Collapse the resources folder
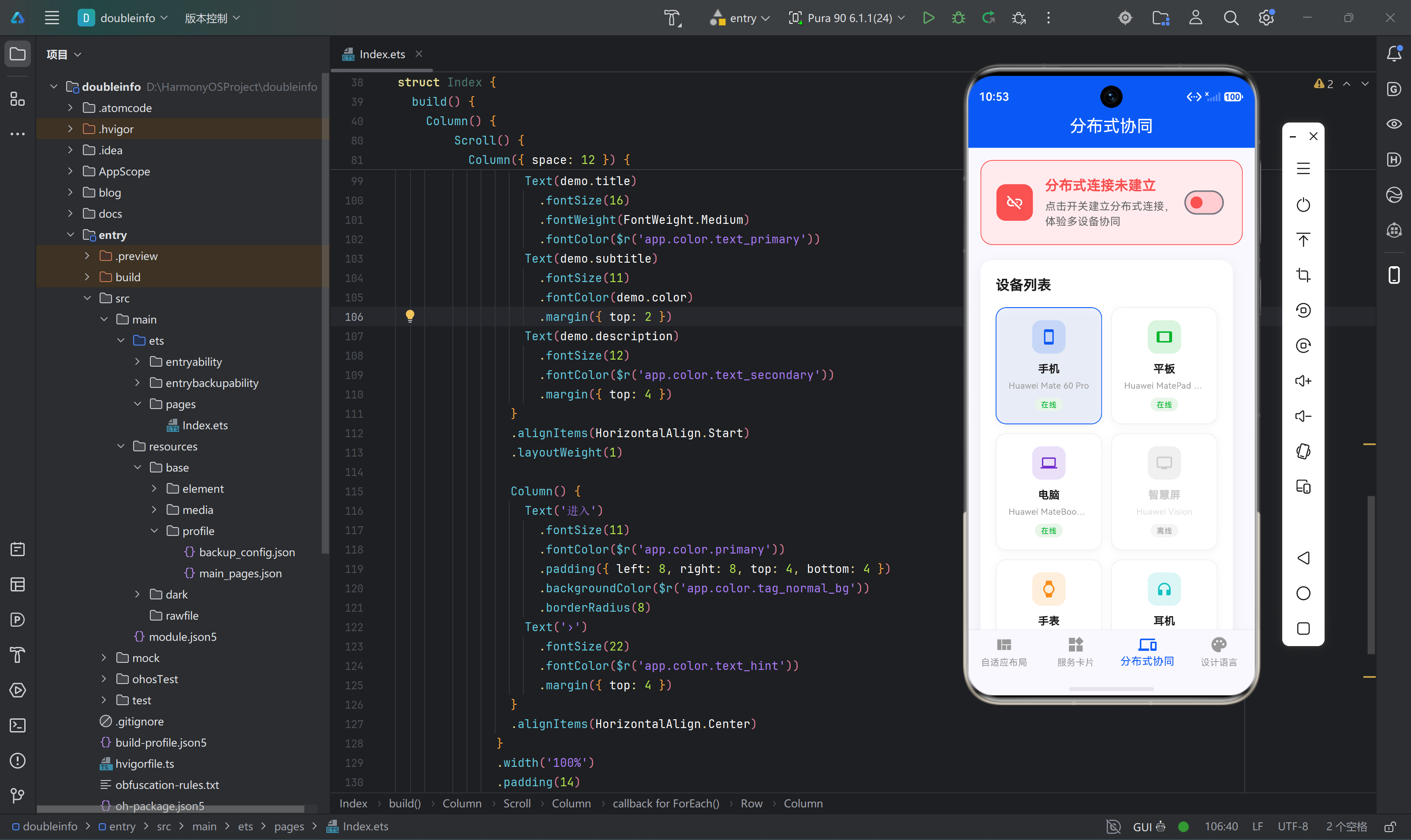Screen dimensions: 1411x840 coord(121,446)
